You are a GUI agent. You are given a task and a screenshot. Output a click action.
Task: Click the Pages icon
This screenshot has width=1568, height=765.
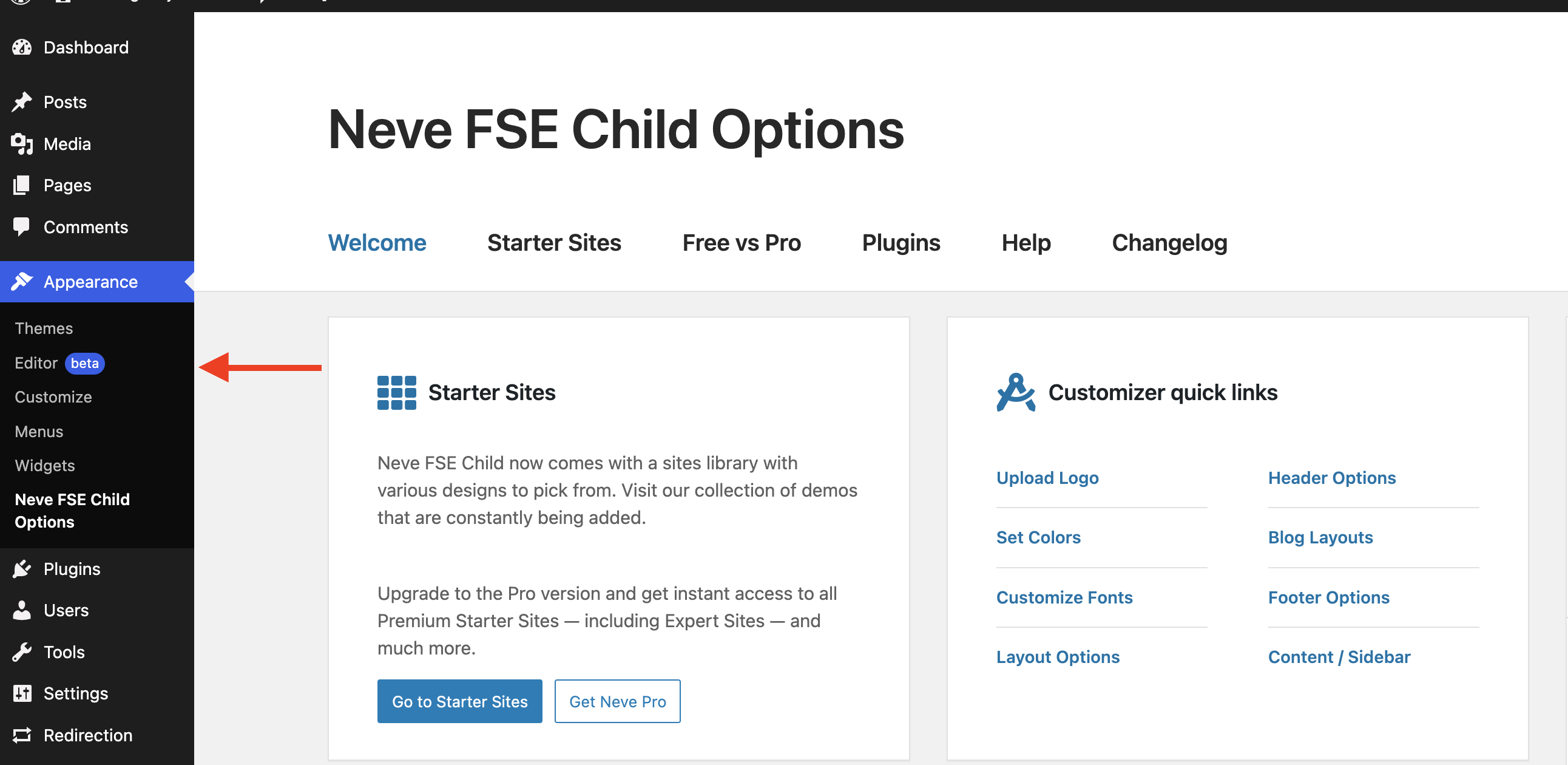(x=22, y=185)
